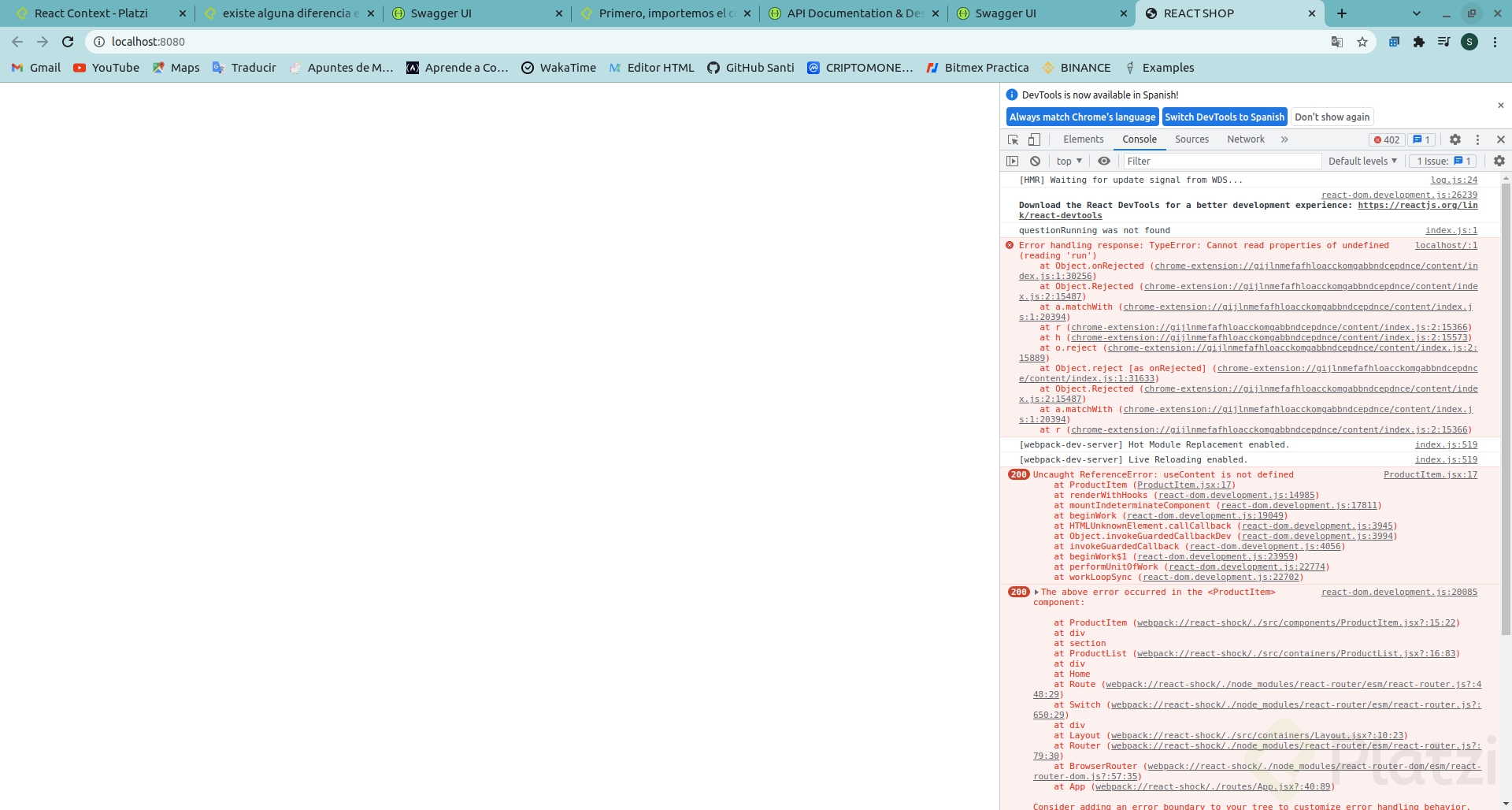
Task: Open Traducir bookmark
Action: [x=244, y=68]
